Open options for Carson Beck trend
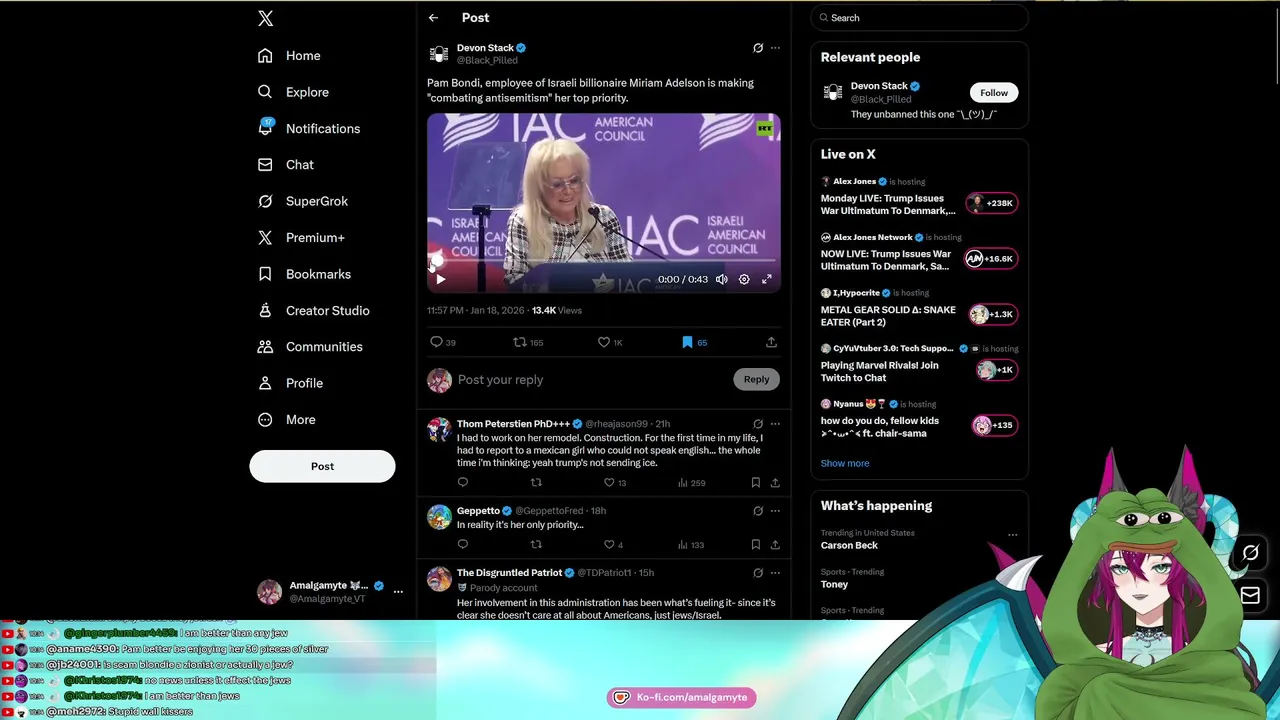Viewport: 1280px width, 720px height. pyautogui.click(x=1012, y=535)
